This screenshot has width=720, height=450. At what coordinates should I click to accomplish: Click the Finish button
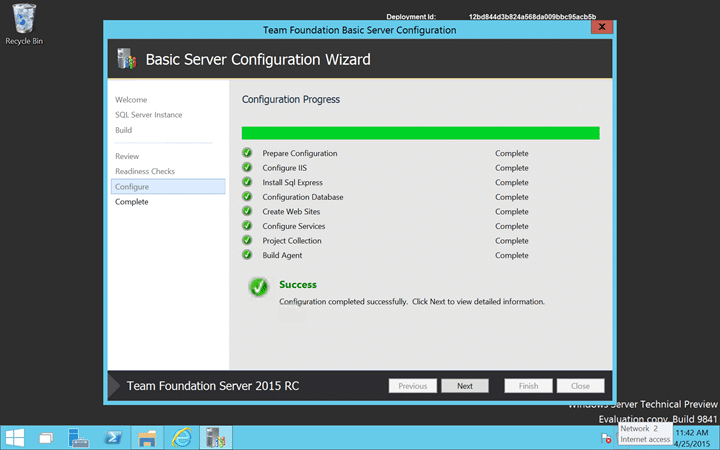528,386
